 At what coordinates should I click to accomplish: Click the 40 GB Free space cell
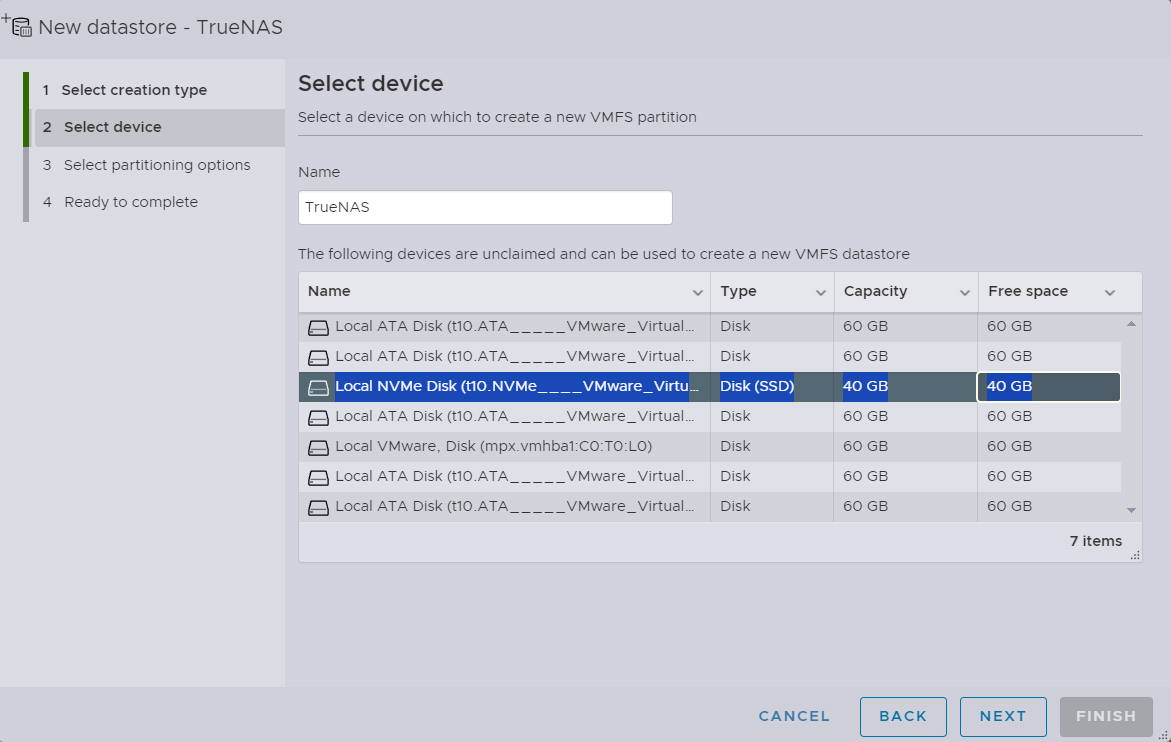tap(1049, 387)
